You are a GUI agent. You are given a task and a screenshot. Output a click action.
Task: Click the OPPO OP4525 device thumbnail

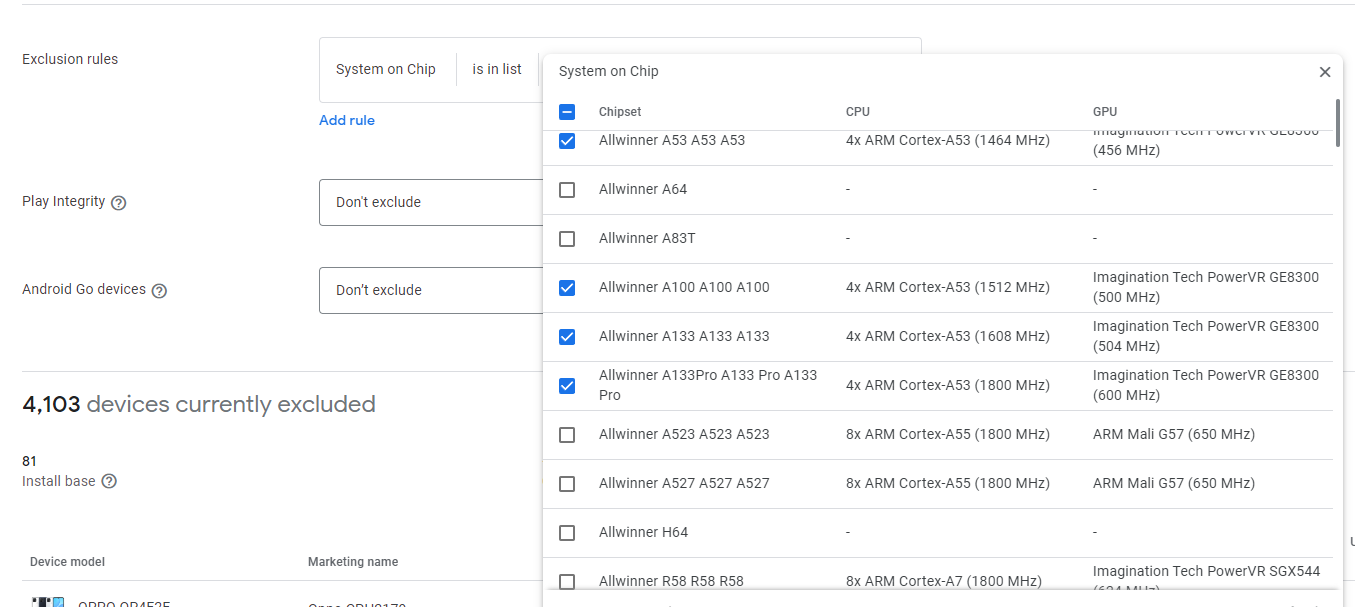[48, 601]
